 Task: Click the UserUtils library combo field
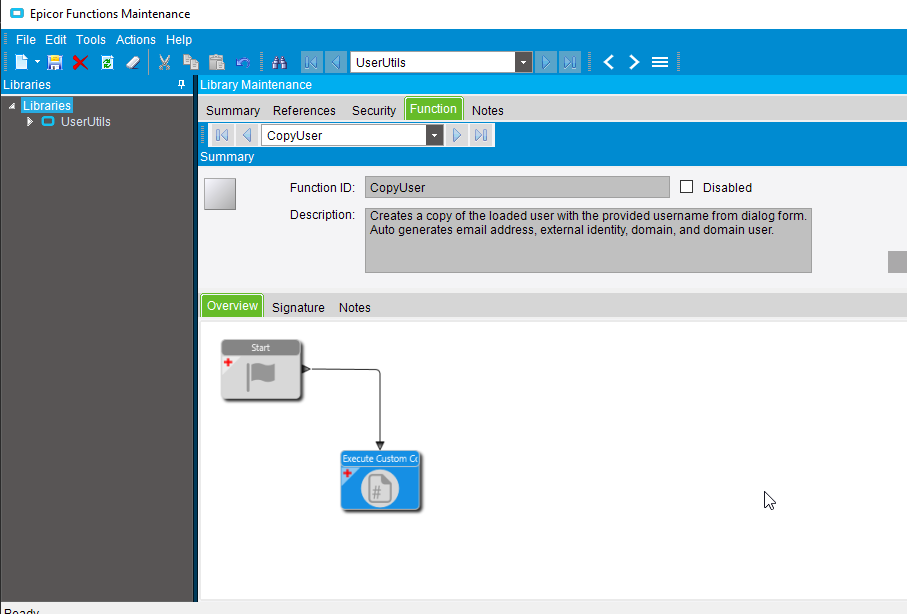433,62
